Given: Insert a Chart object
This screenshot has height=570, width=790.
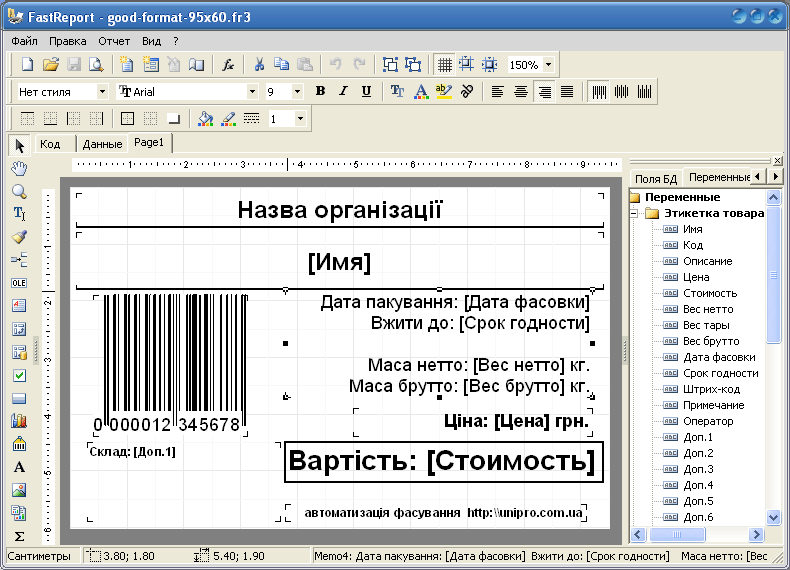Looking at the screenshot, I should 19,421.
